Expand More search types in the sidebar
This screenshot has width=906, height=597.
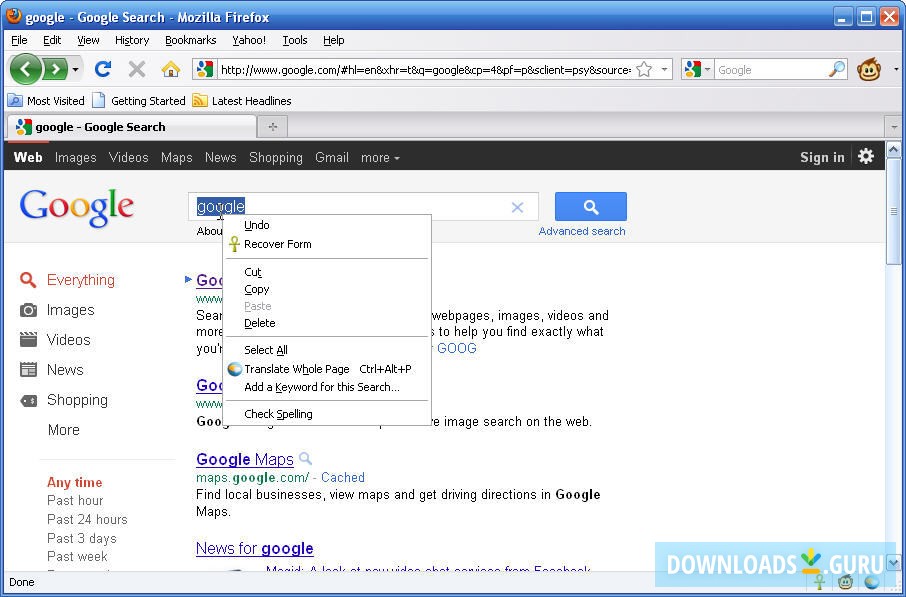tap(64, 430)
